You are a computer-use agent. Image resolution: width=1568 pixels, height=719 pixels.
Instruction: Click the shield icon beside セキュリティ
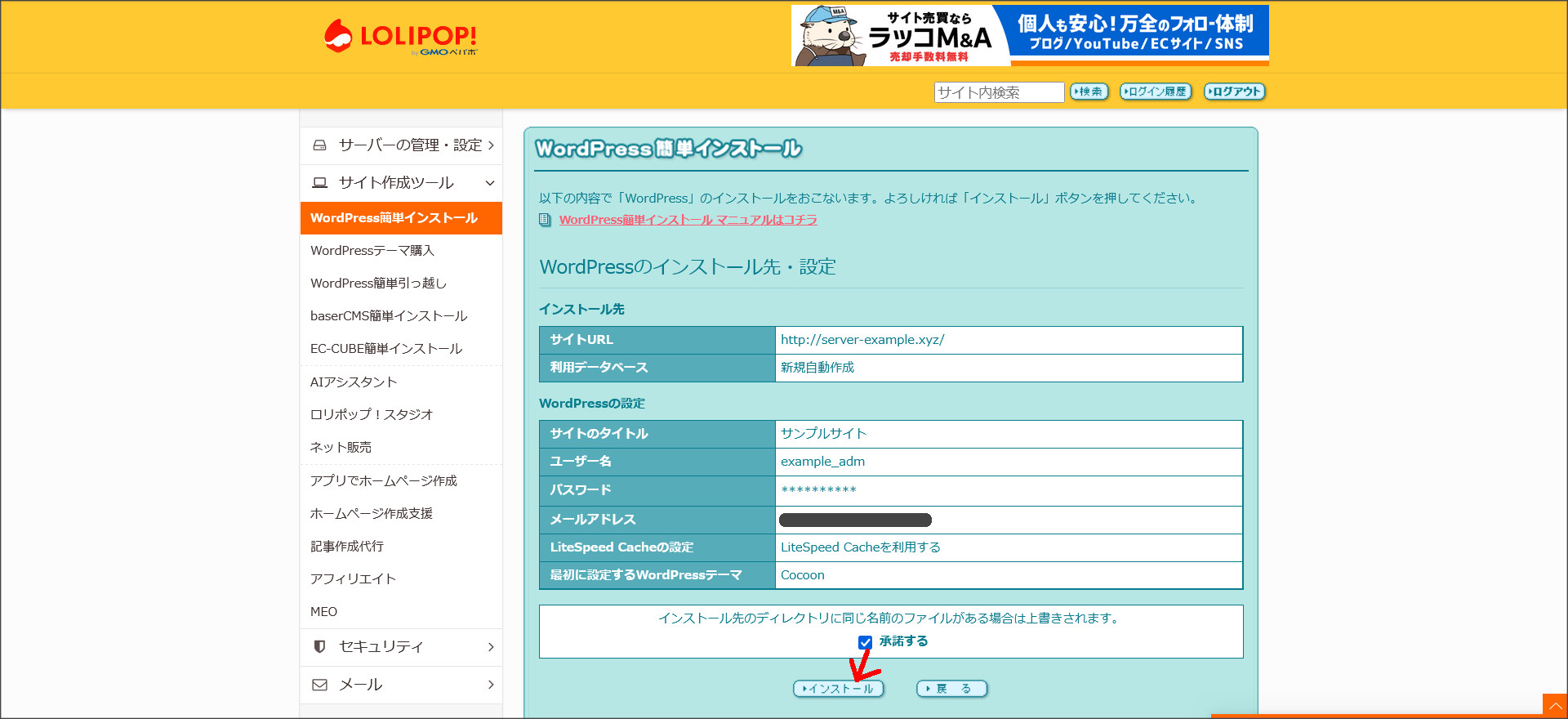tap(320, 647)
